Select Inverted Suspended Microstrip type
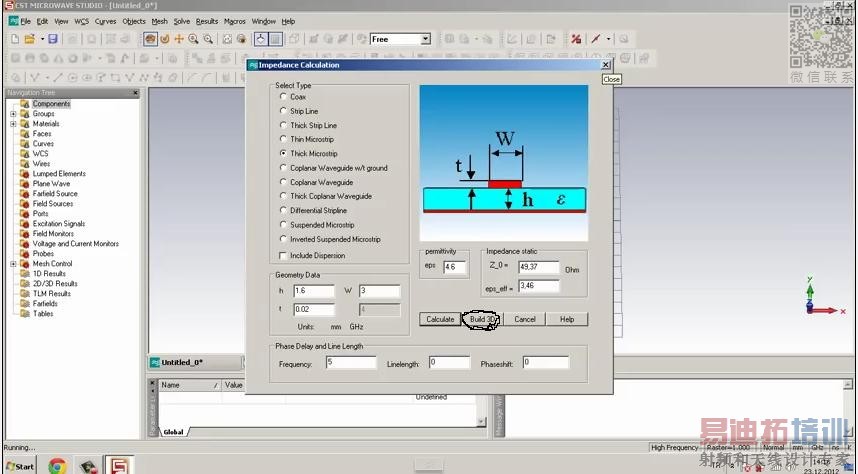Viewport: 858px width, 474px height. [x=283, y=239]
